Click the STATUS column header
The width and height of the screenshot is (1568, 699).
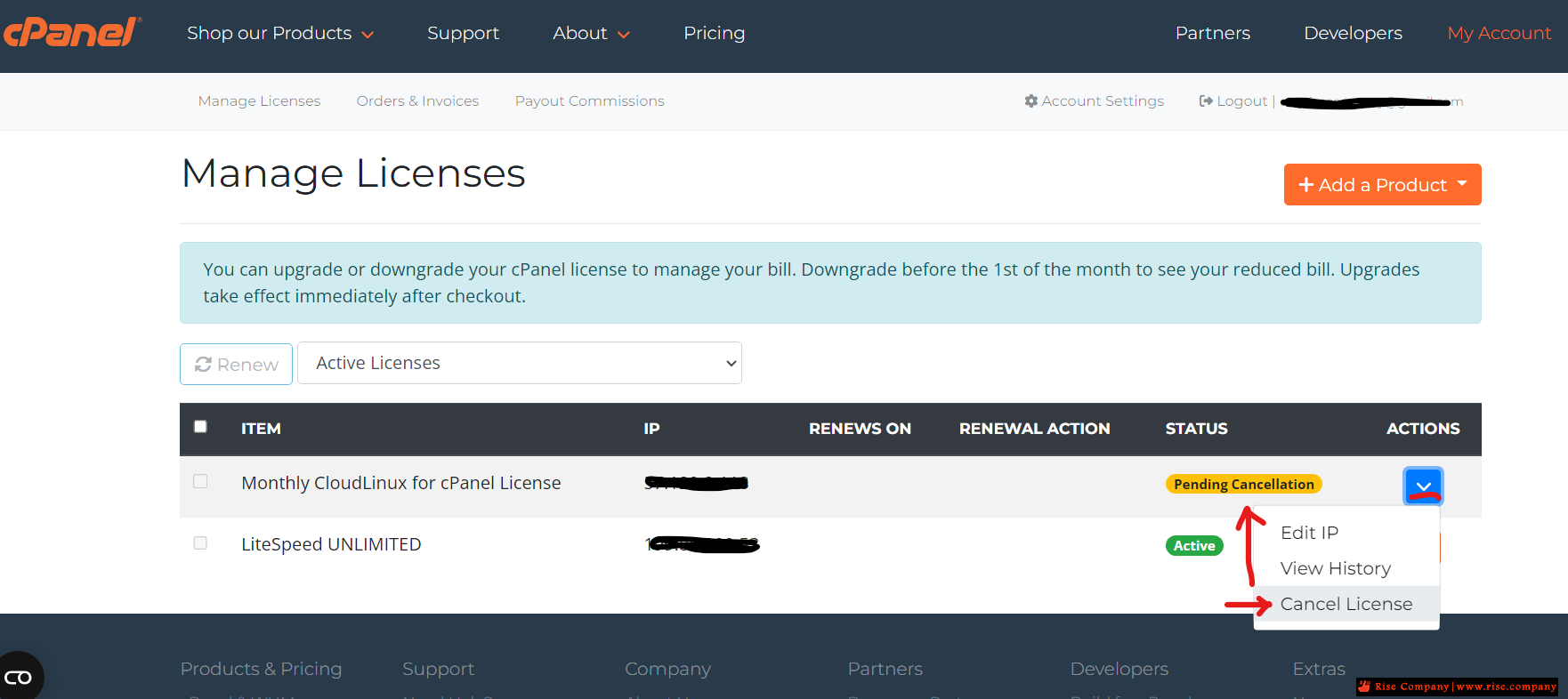pyautogui.click(x=1196, y=429)
